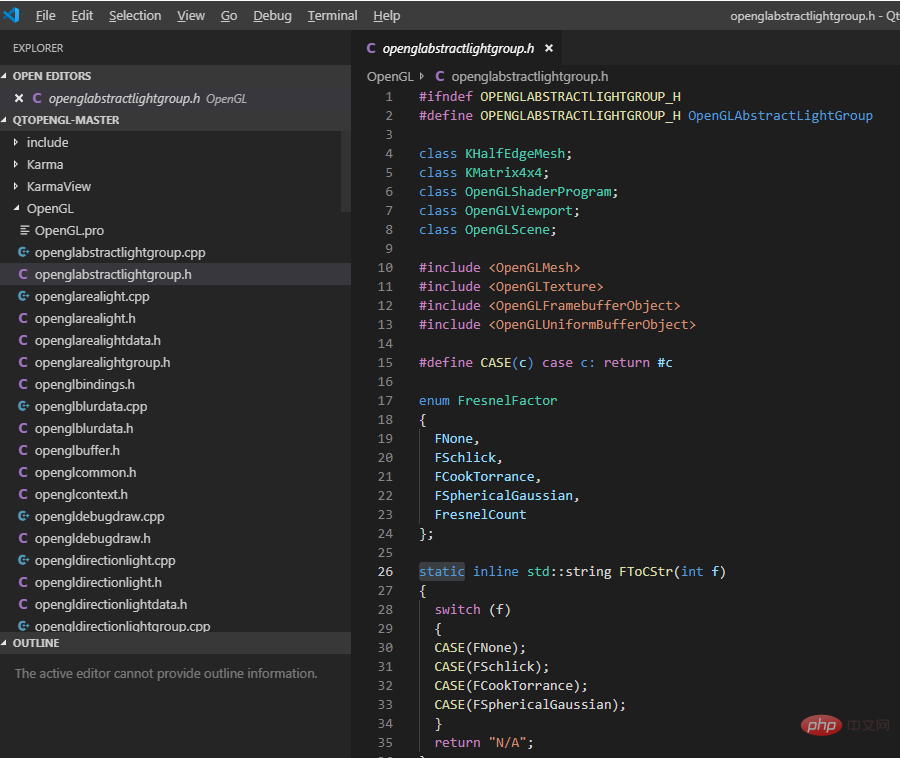Open openglarealightgroup.h
Screen dimensions: 900x758
click(102, 362)
